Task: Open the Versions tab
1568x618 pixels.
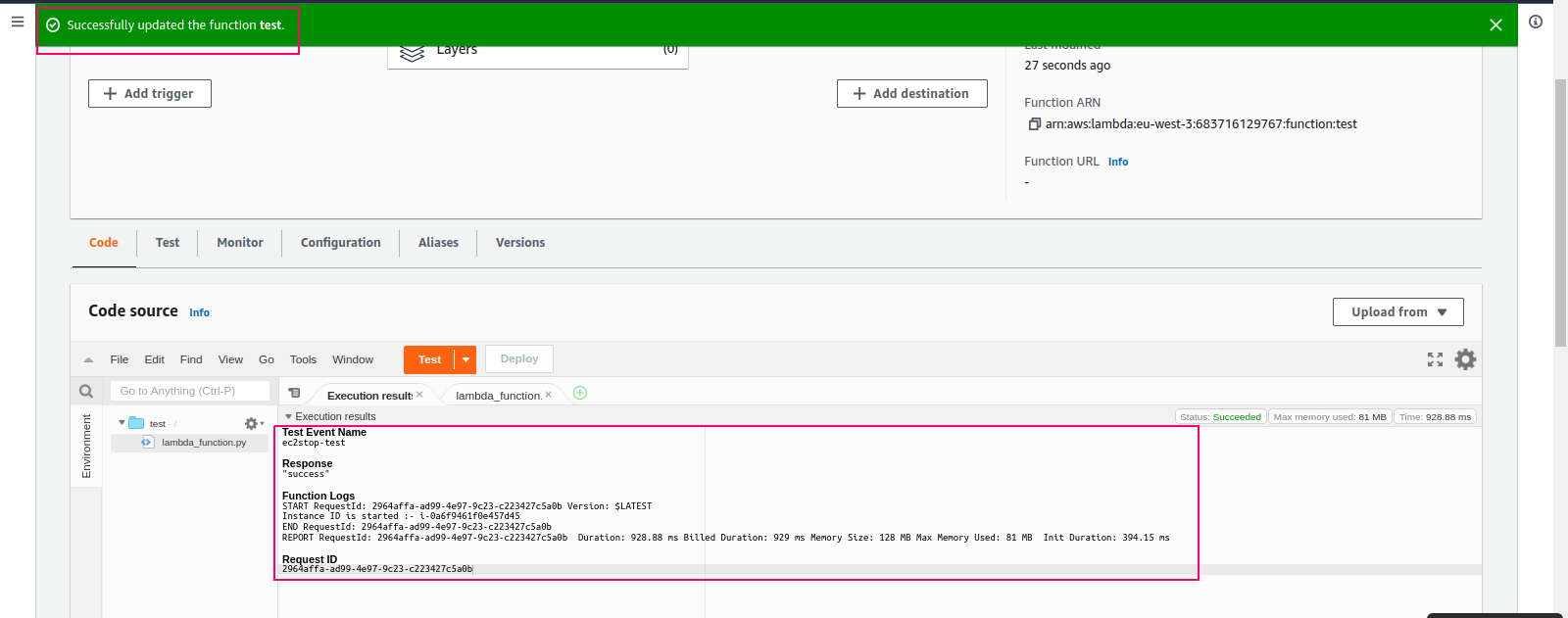Action: point(520,243)
